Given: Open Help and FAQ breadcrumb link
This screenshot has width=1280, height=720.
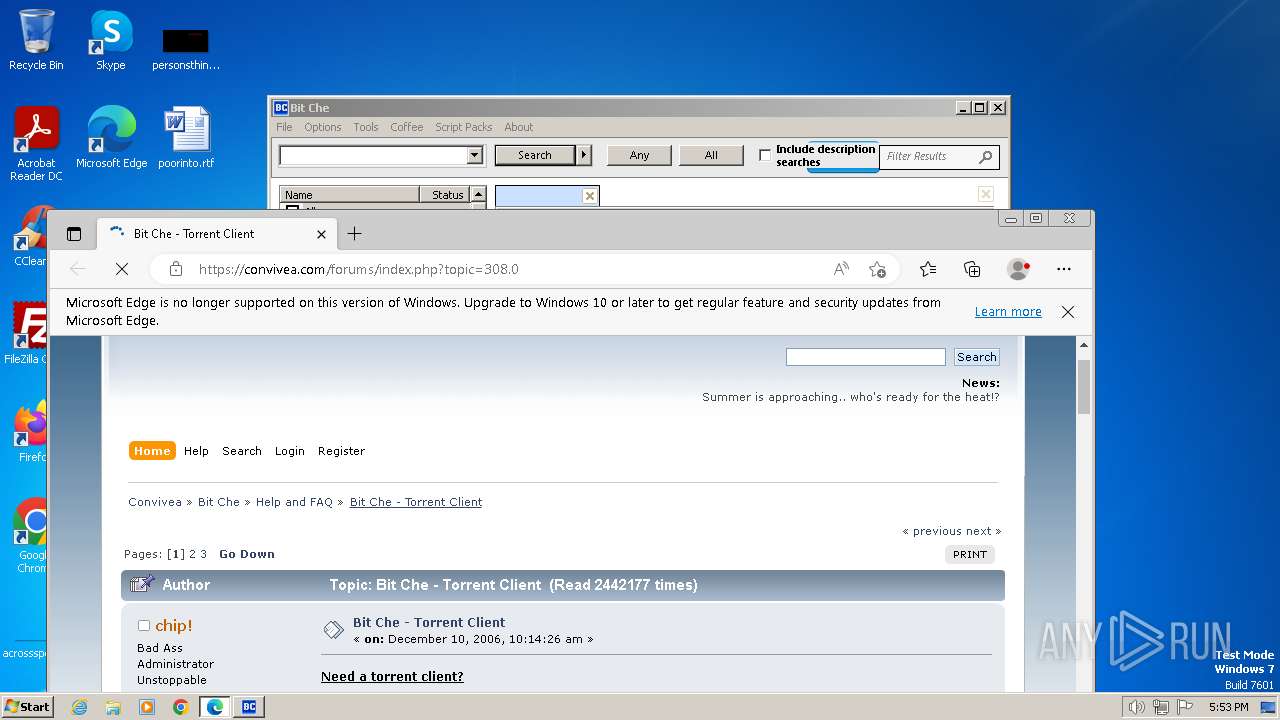Looking at the screenshot, I should (x=294, y=502).
